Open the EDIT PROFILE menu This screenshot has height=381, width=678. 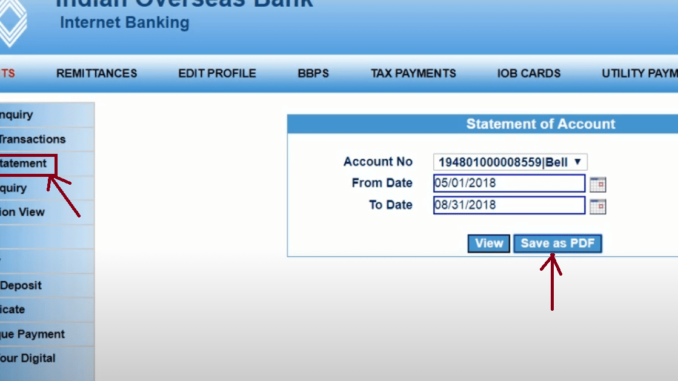click(x=217, y=74)
